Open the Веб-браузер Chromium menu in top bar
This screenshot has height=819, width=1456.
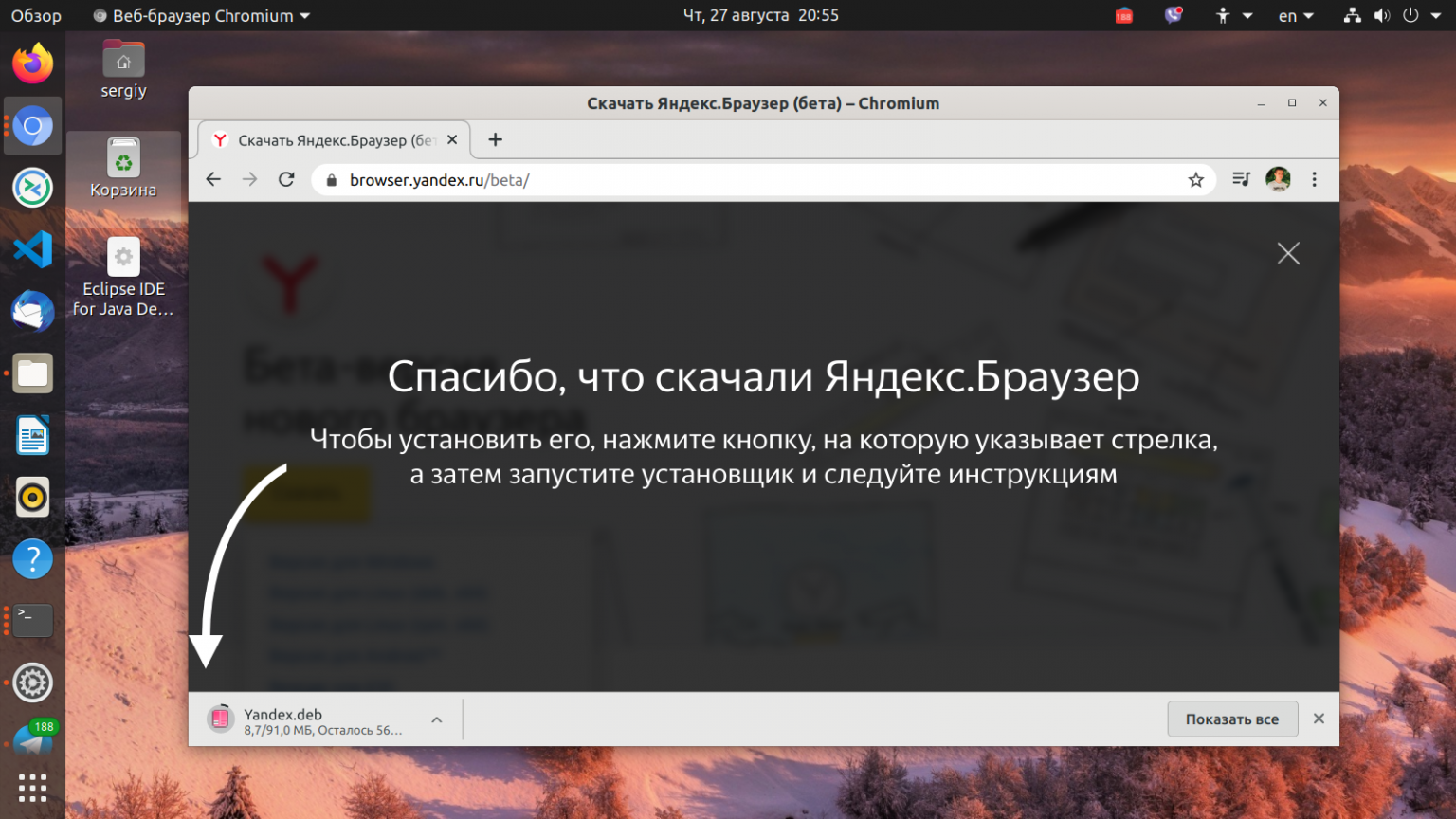click(199, 15)
